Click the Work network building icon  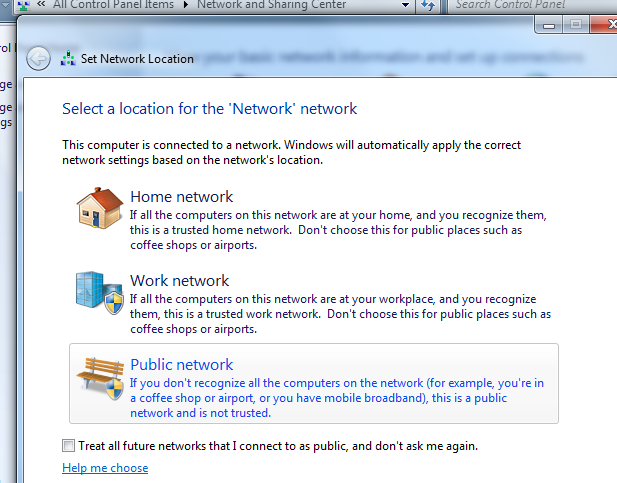tap(99, 291)
